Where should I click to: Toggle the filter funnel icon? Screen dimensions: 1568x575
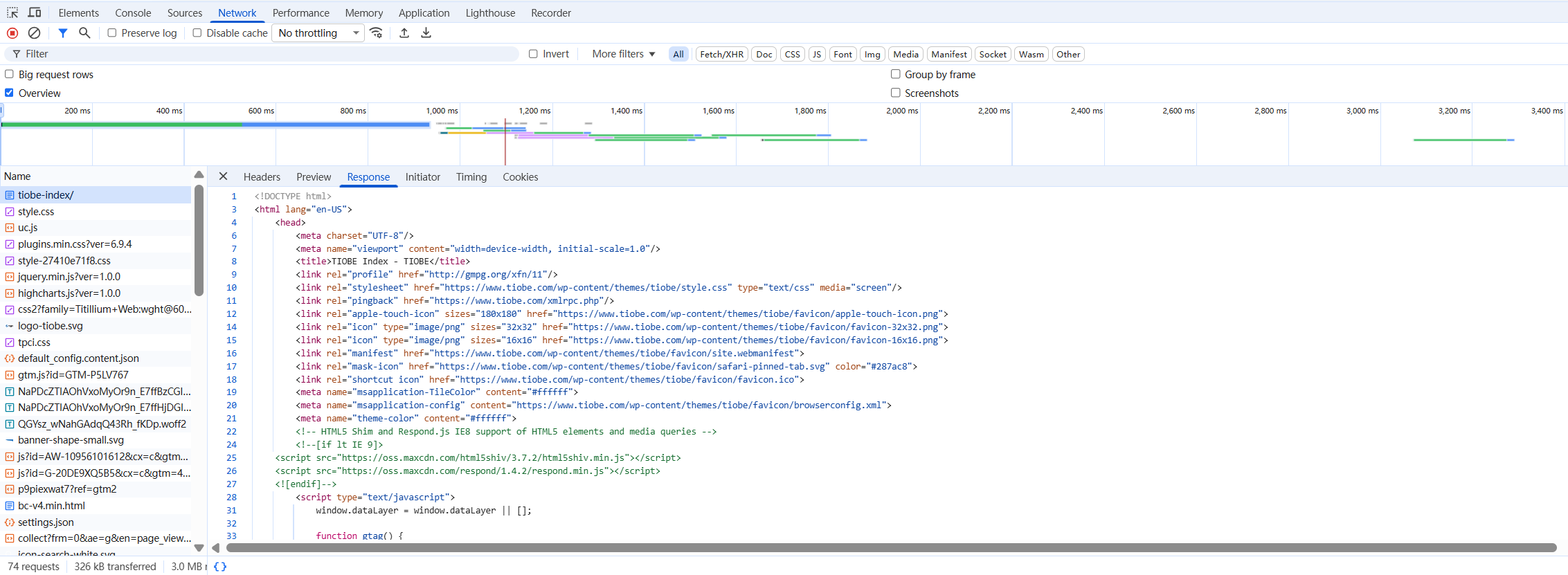point(63,33)
